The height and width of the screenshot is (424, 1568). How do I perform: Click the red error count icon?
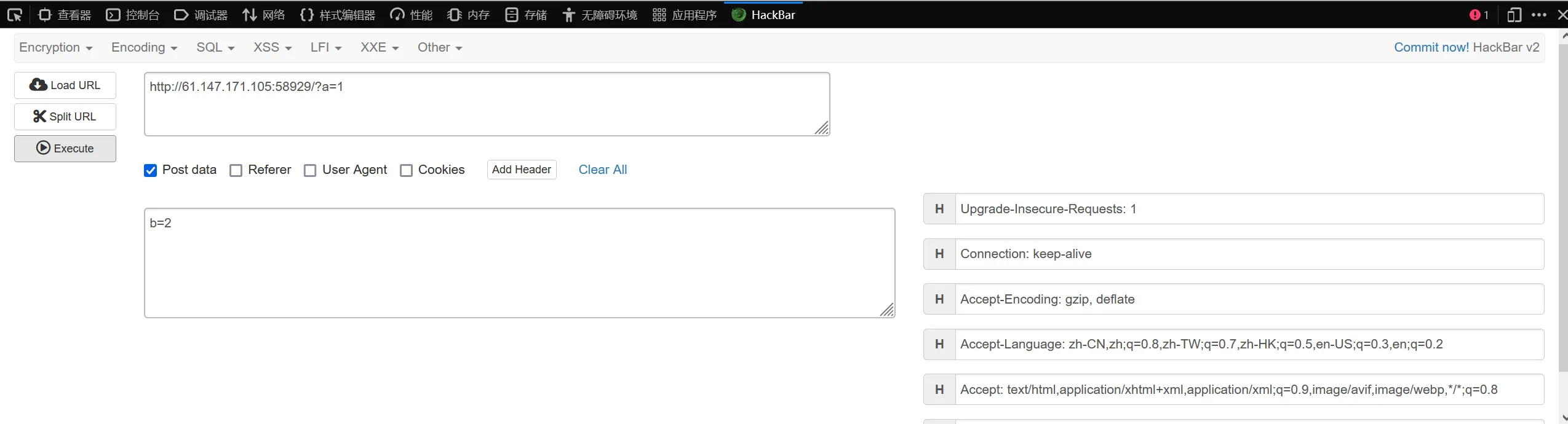coord(1479,15)
